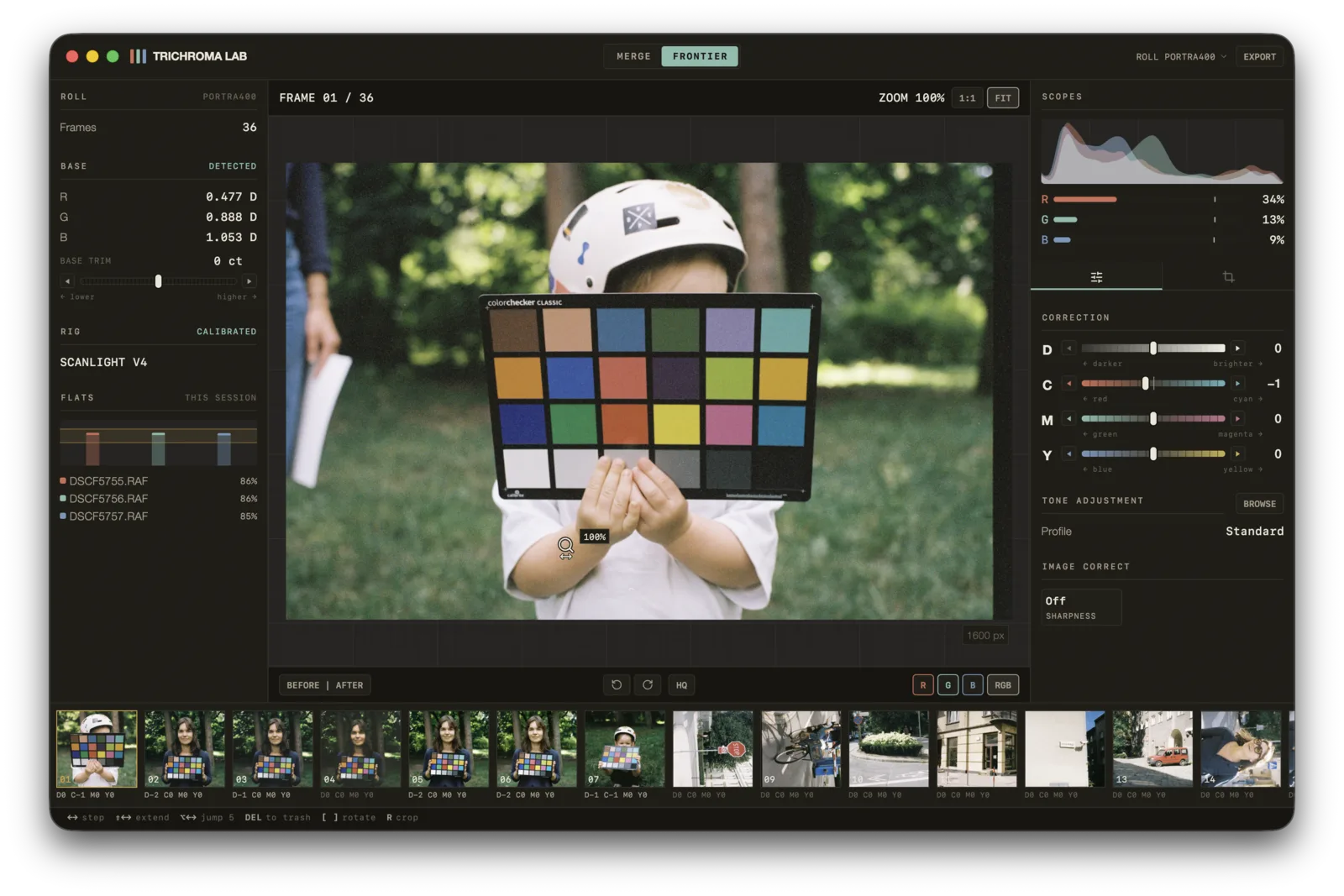The image size is (1344, 896).
Task: Shift M toward magenta with right arrow
Action: [x=1237, y=419]
